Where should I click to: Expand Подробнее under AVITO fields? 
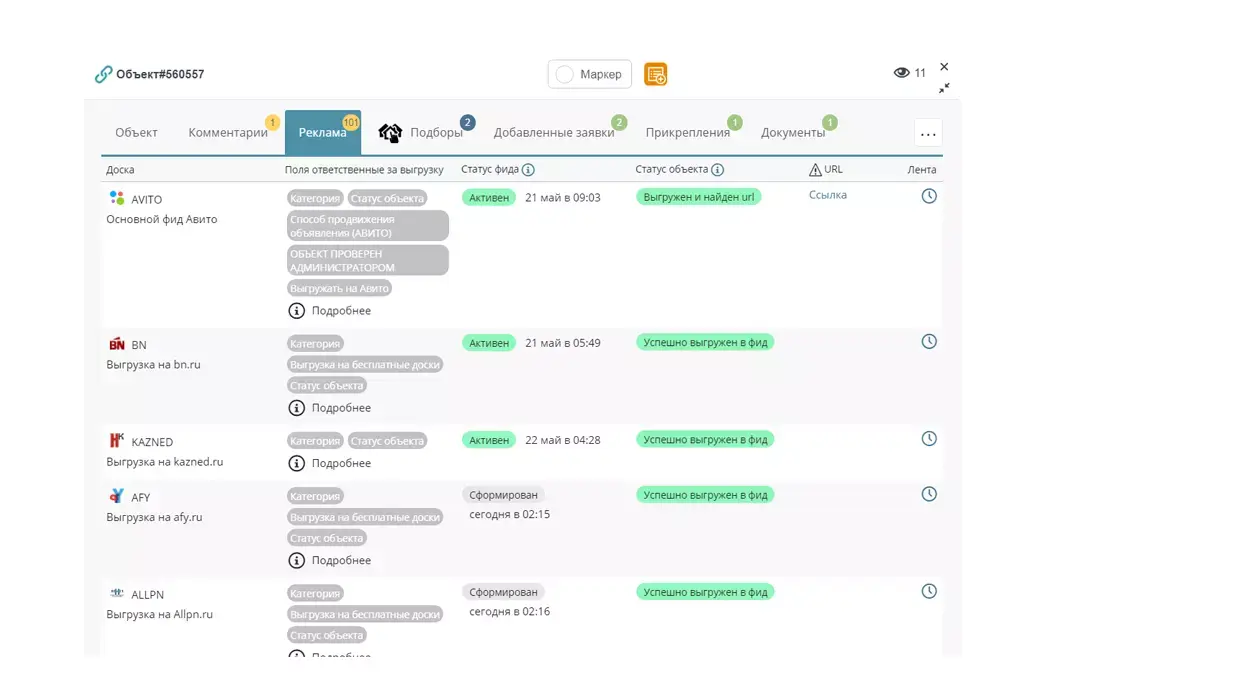point(330,311)
